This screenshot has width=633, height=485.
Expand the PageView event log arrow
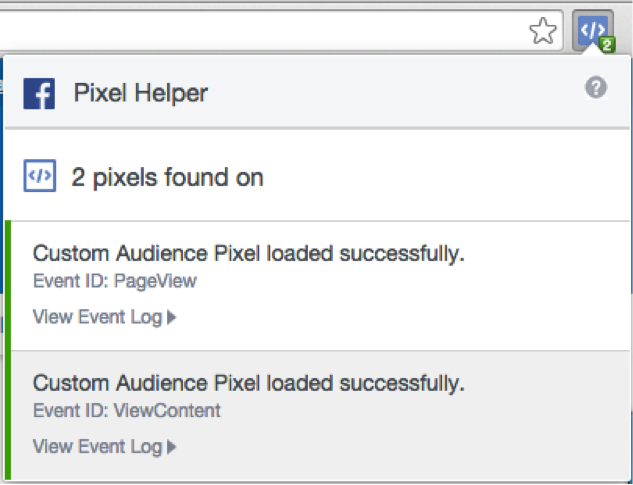click(172, 318)
